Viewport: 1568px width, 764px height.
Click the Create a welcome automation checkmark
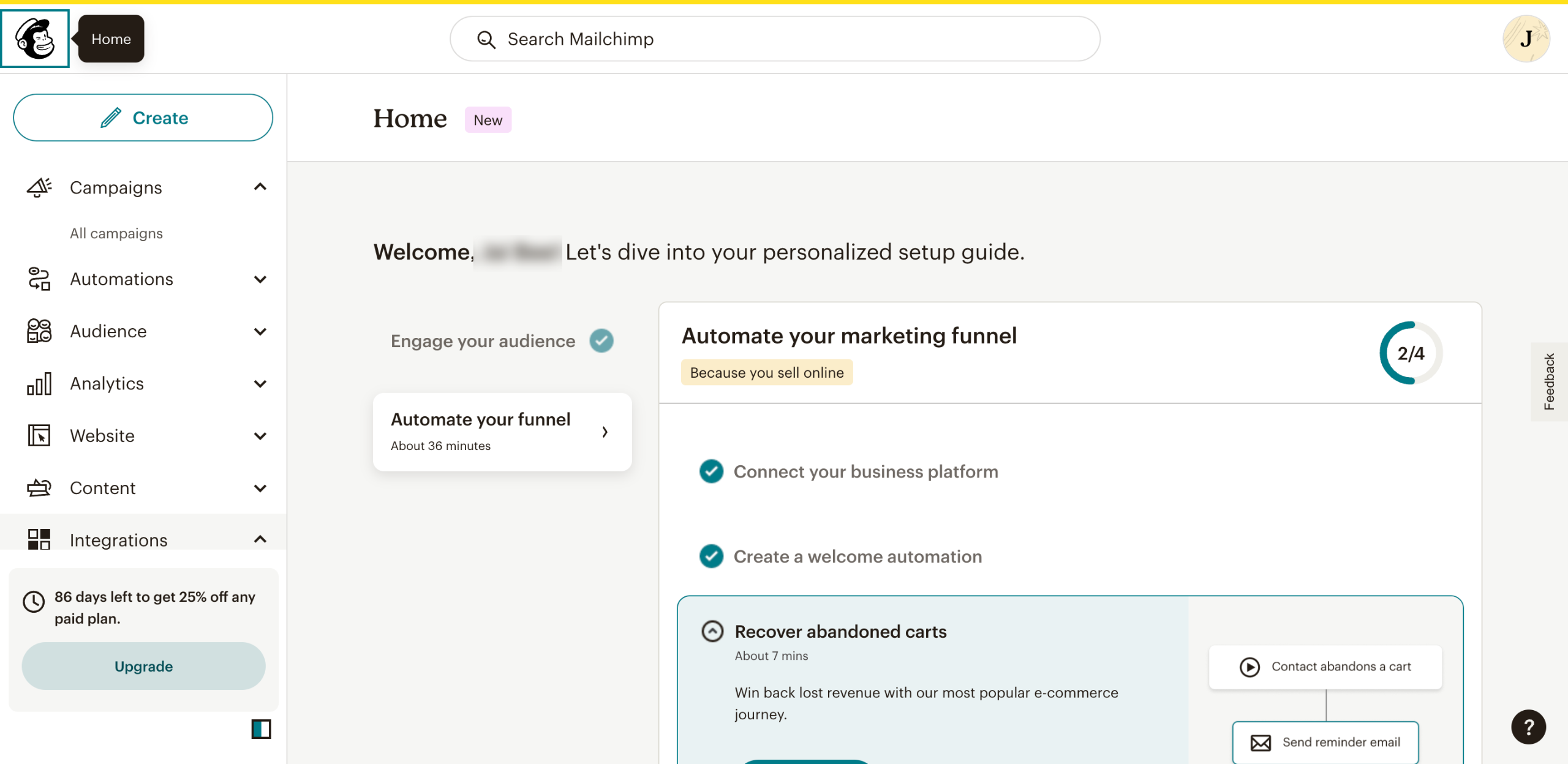pos(711,556)
